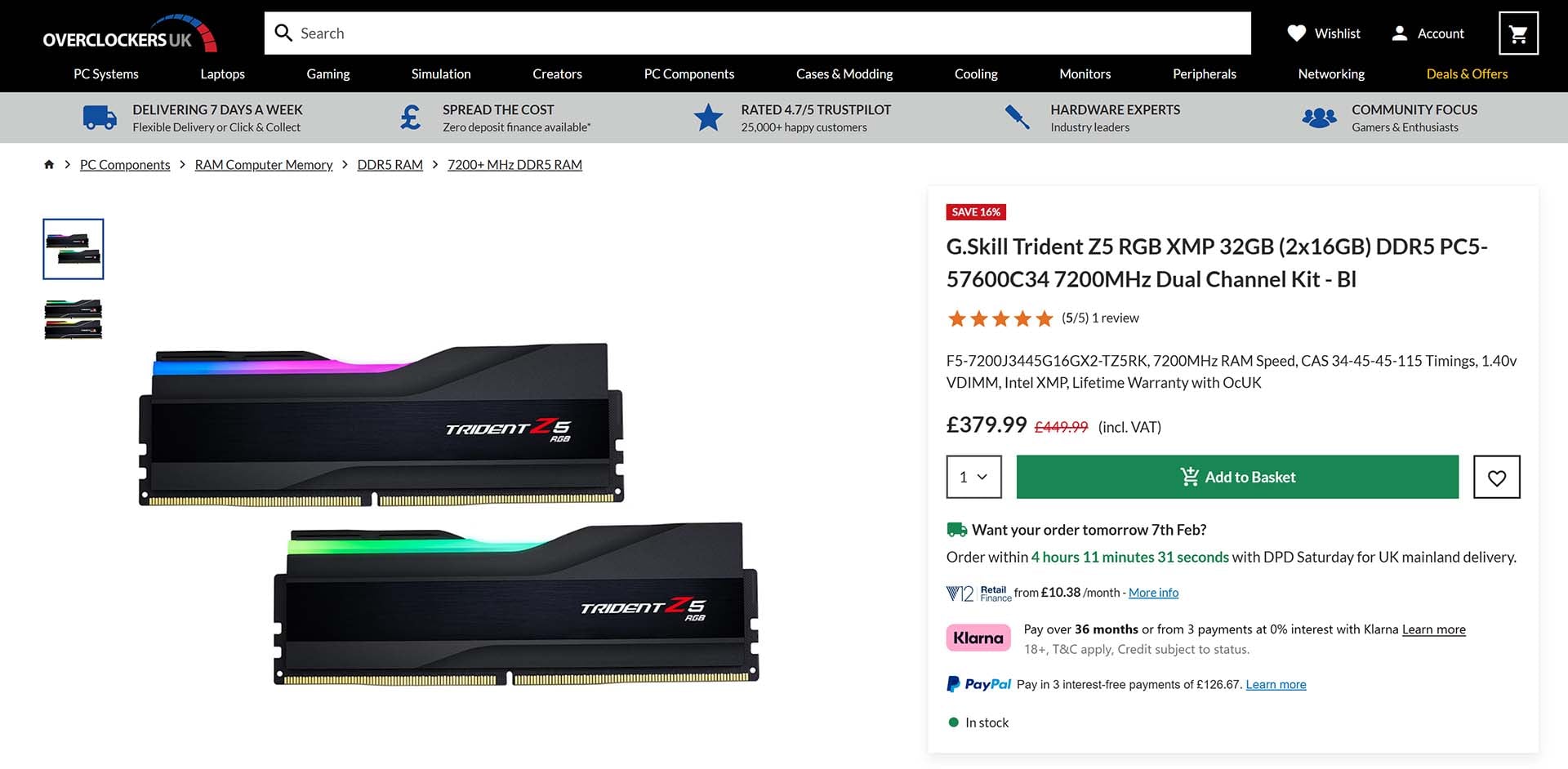
Task: Click the Overclockers UK logo
Action: [x=127, y=33]
